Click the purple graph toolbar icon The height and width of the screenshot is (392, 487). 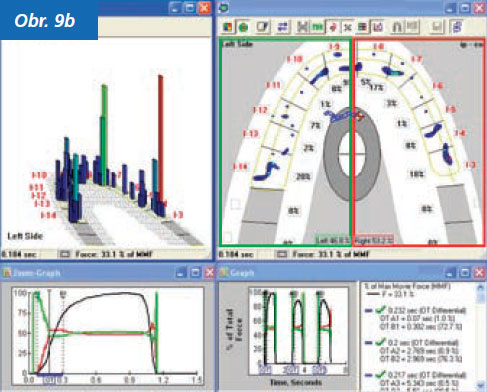[x=378, y=27]
